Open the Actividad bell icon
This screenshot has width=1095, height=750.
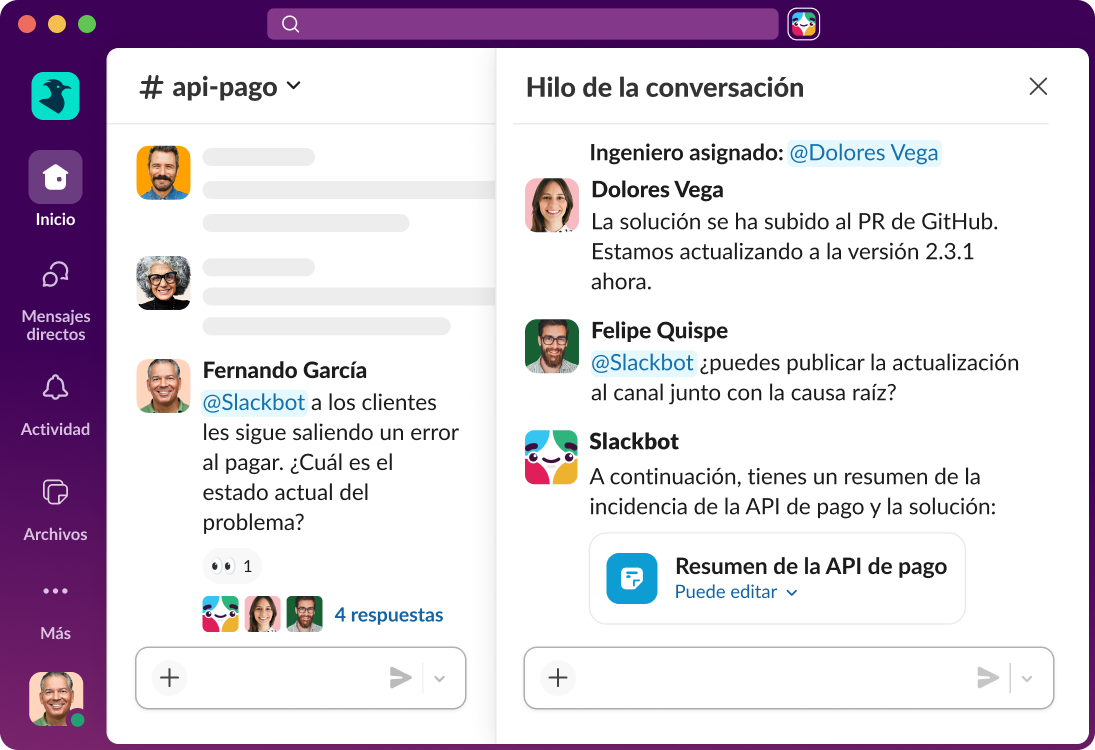click(55, 387)
